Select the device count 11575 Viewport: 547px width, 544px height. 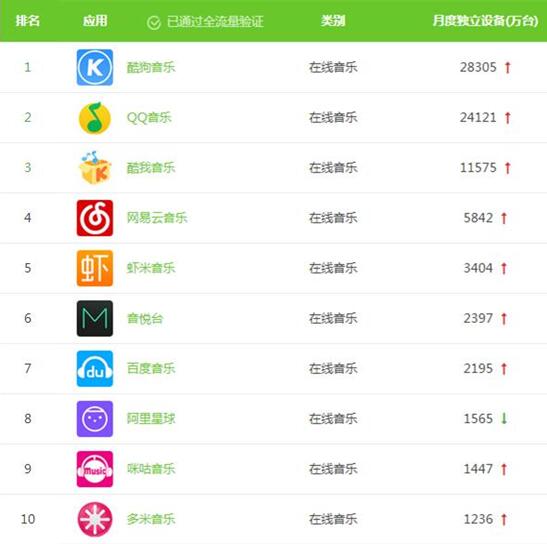(x=478, y=168)
